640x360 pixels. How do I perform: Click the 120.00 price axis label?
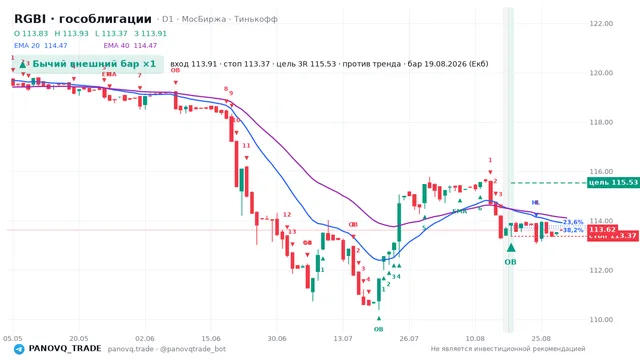coord(601,73)
